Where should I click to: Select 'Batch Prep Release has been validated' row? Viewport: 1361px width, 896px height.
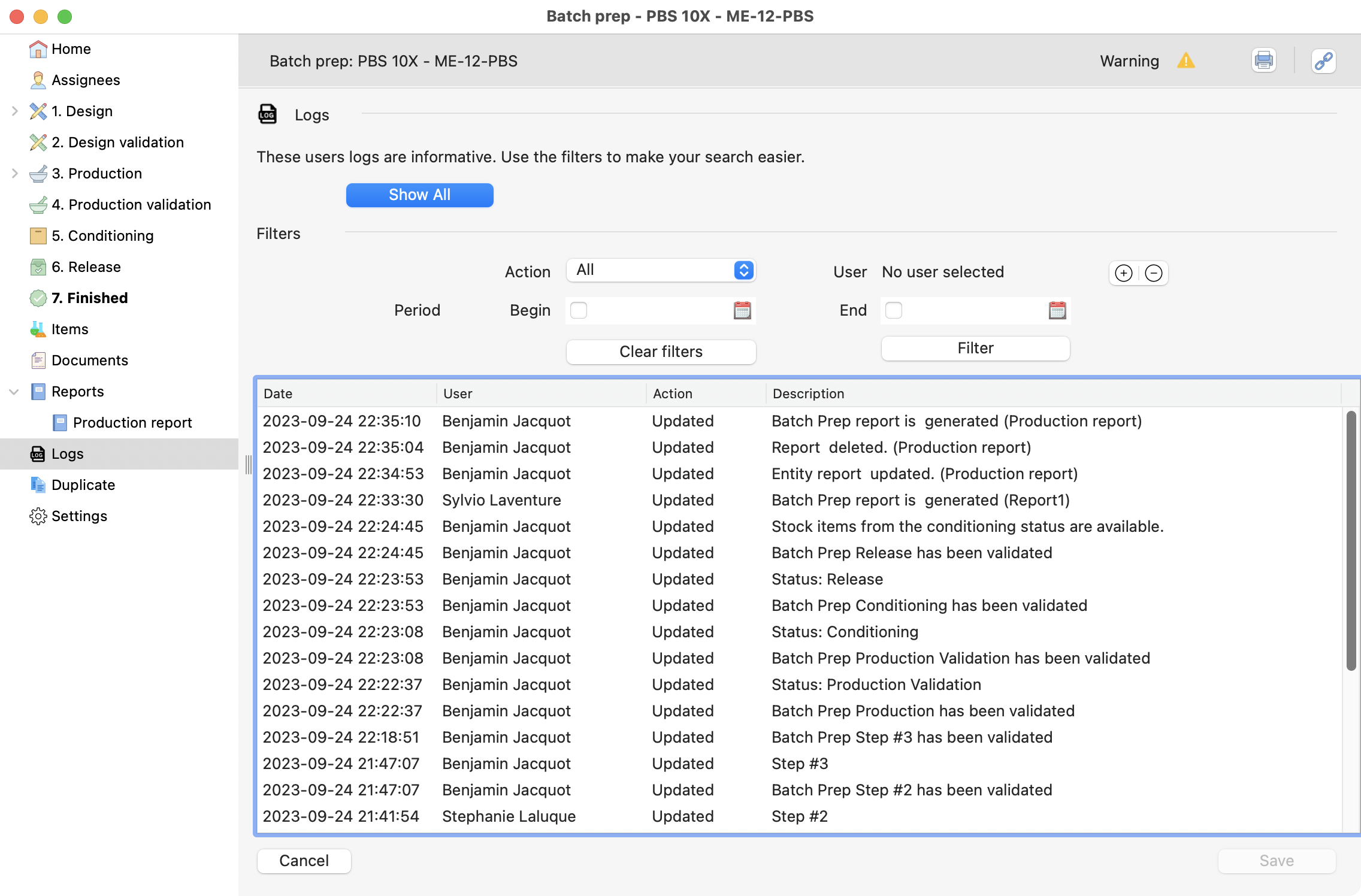(x=800, y=553)
